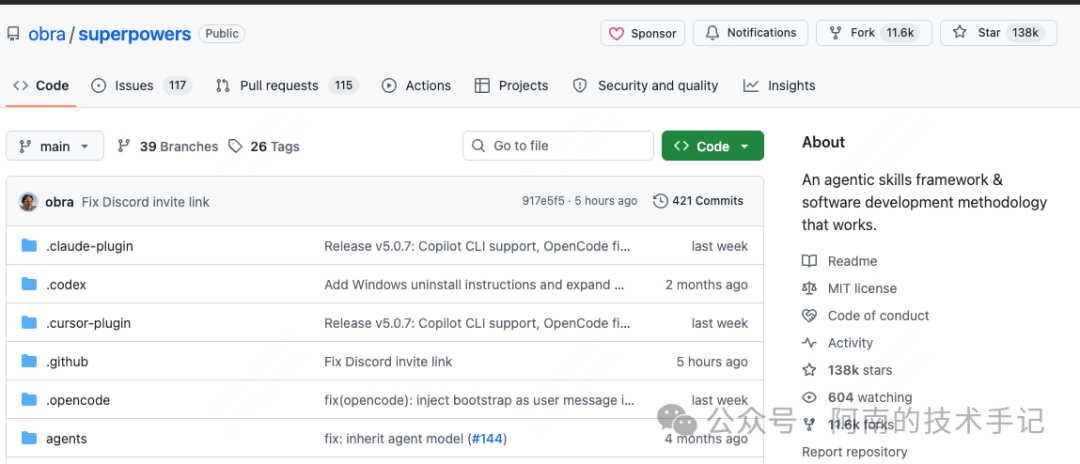1080x464 pixels.
Task: Click the folder icon next to agents
Action: pyautogui.click(x=28, y=439)
